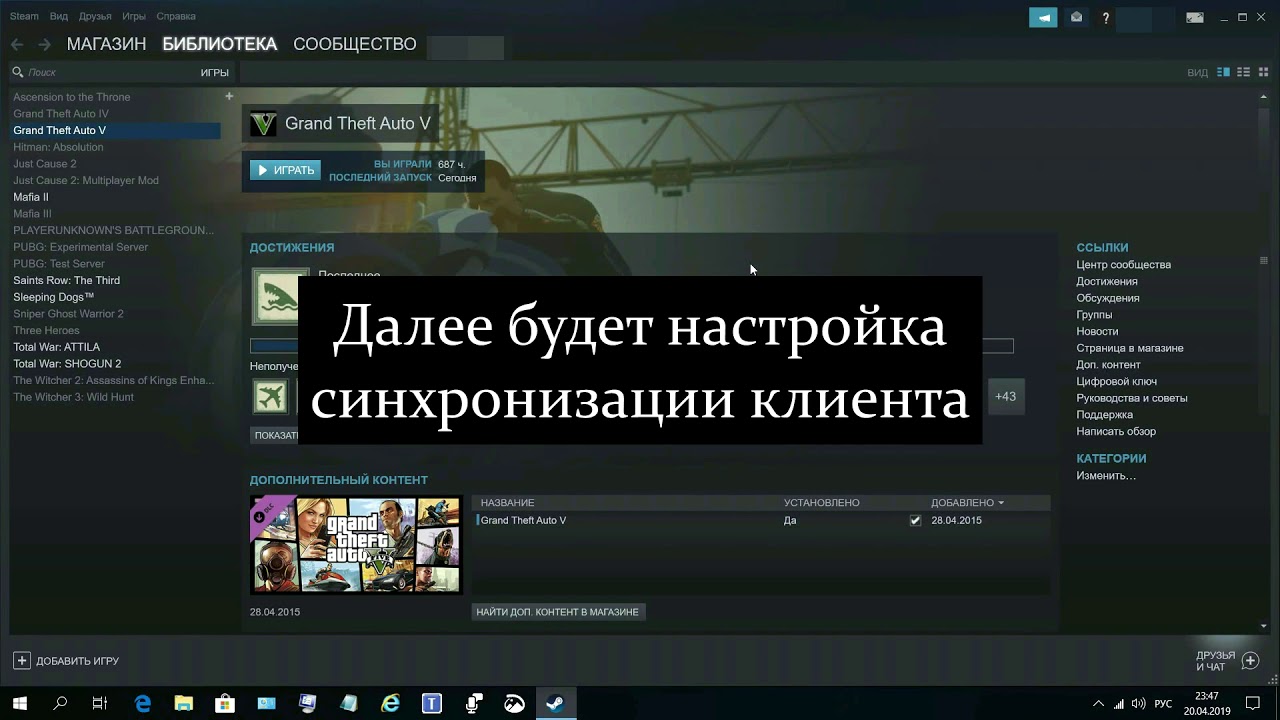Select The Witcher 3: Wild Hunt
This screenshot has height=720, width=1280.
click(73, 397)
